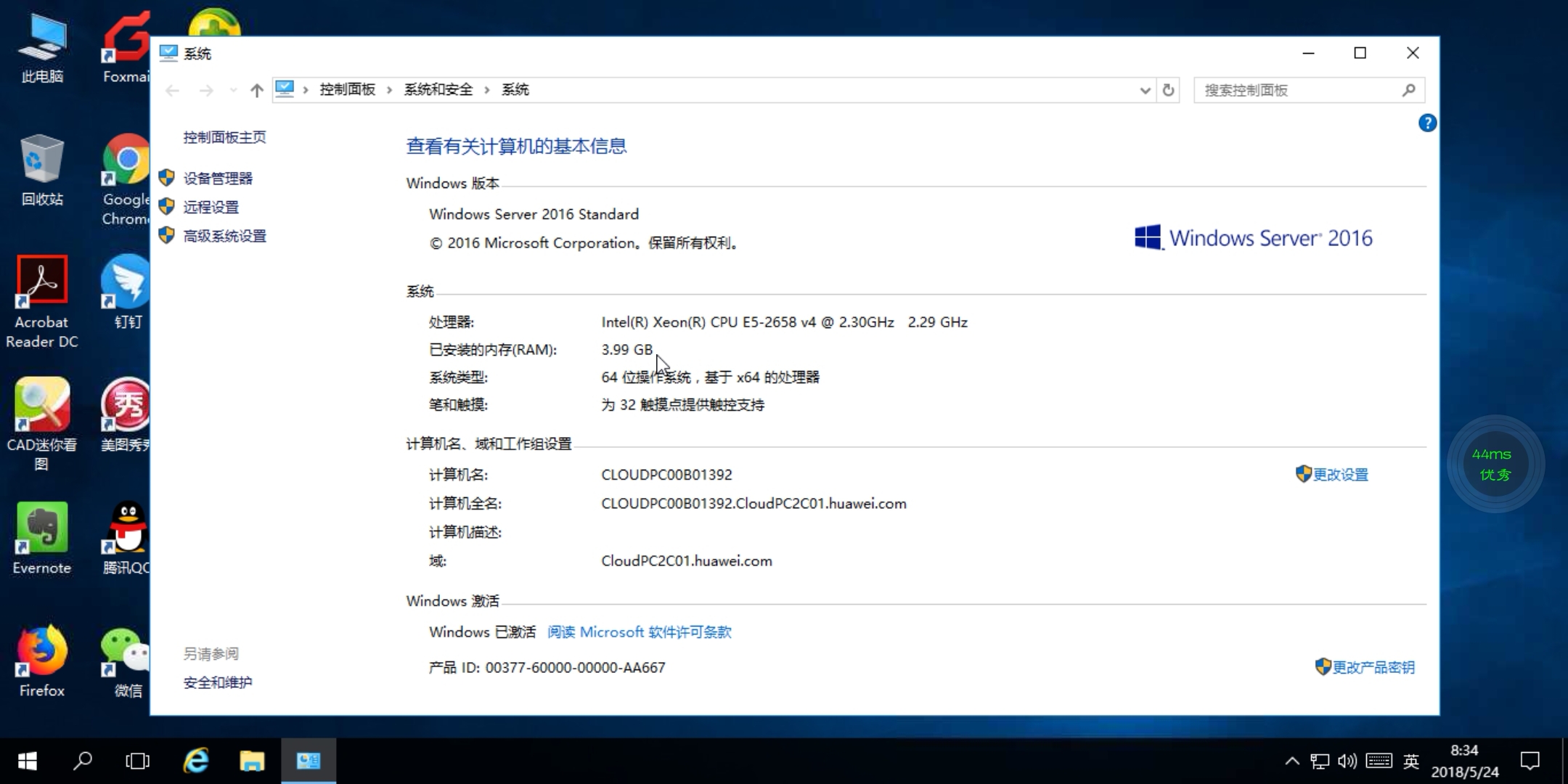The width and height of the screenshot is (1568, 784).
Task: Click Change Settings (更改设置) link
Action: (1340, 475)
